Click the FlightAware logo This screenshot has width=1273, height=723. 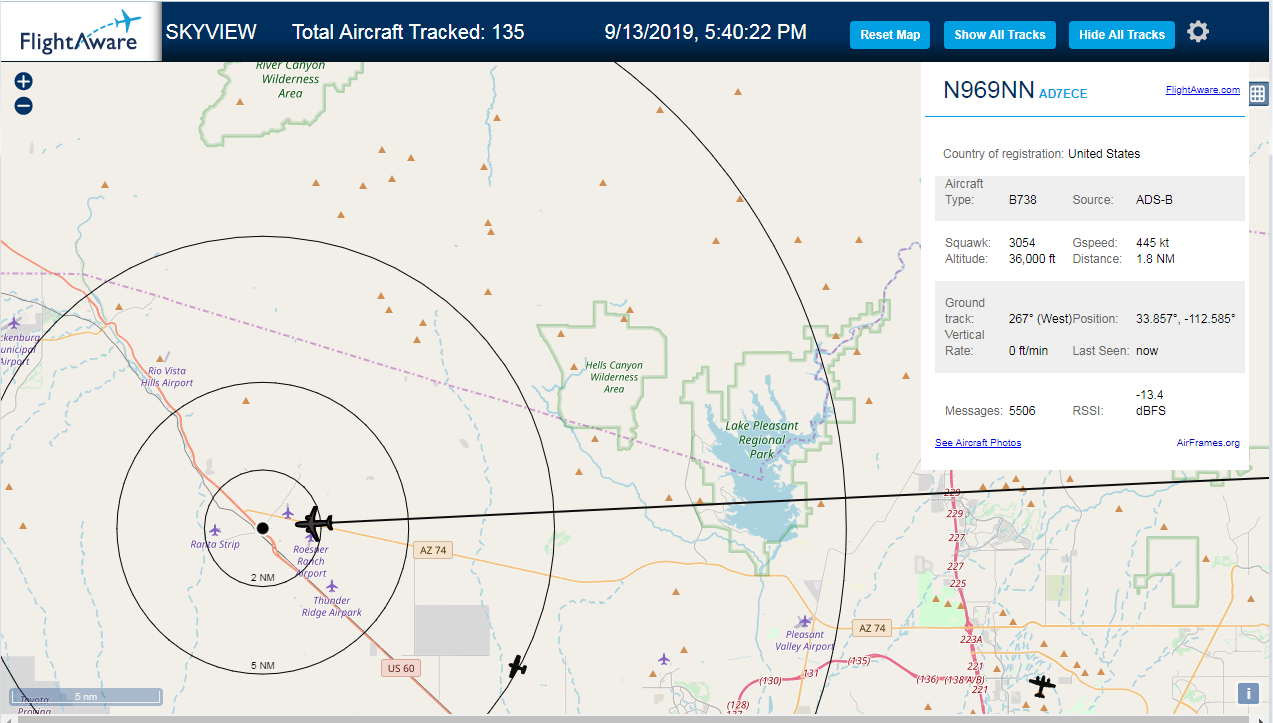coord(79,31)
